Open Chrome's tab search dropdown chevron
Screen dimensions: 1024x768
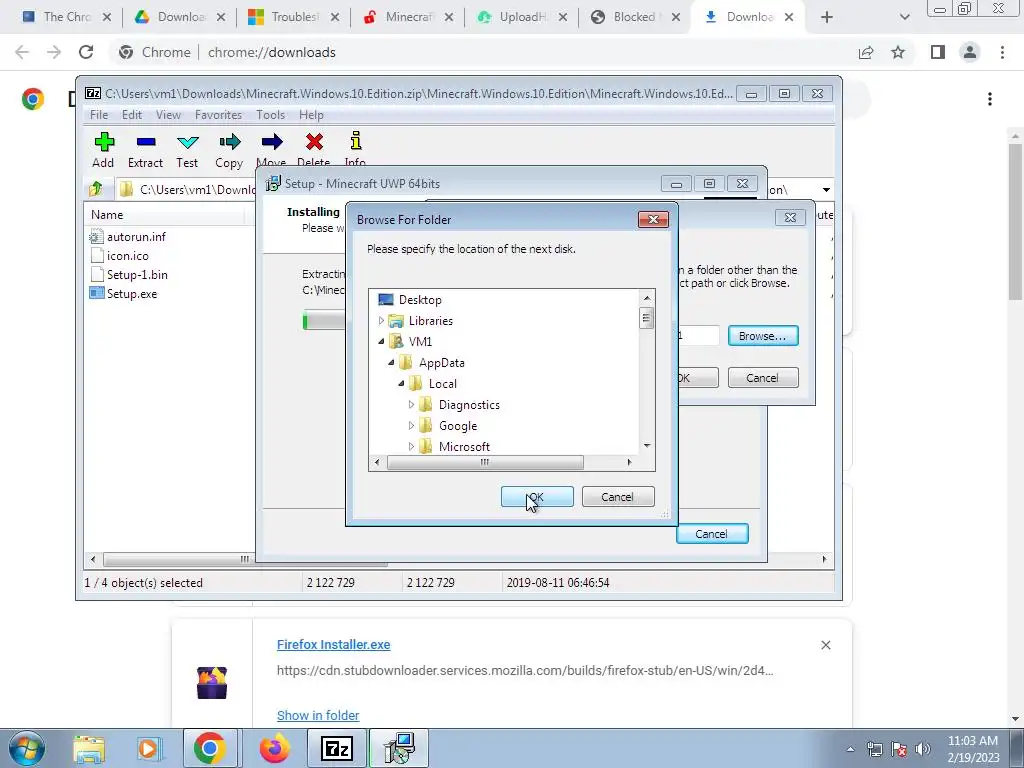tap(904, 18)
